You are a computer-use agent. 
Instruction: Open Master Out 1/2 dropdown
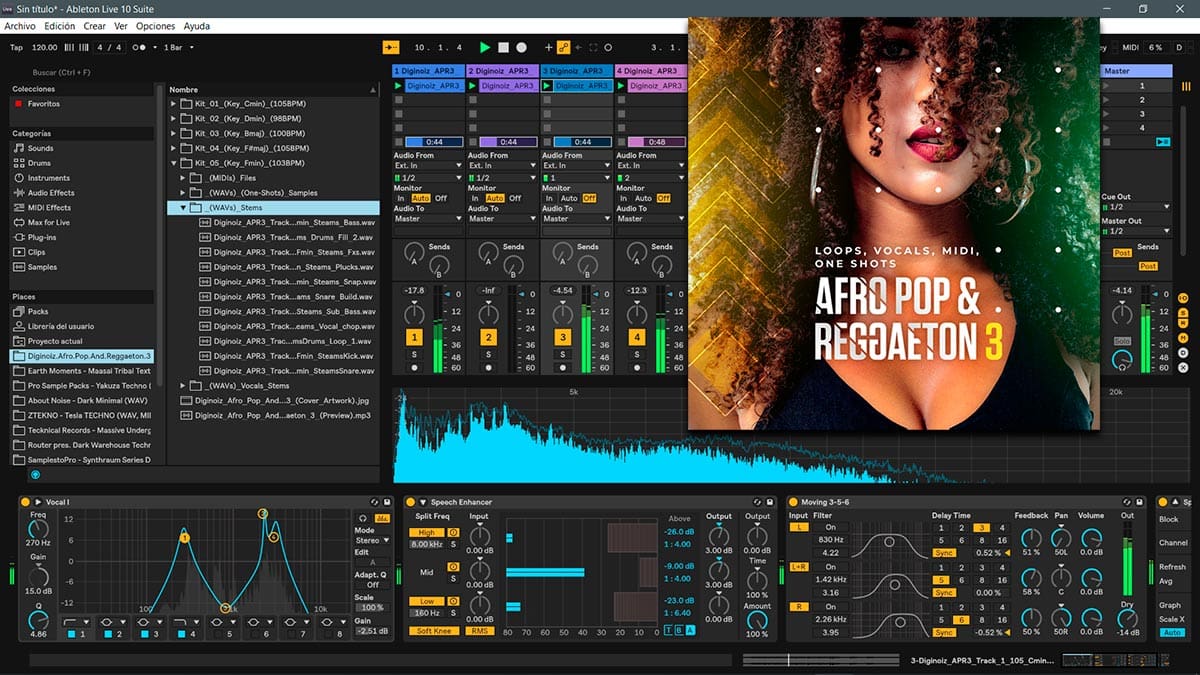(1135, 231)
